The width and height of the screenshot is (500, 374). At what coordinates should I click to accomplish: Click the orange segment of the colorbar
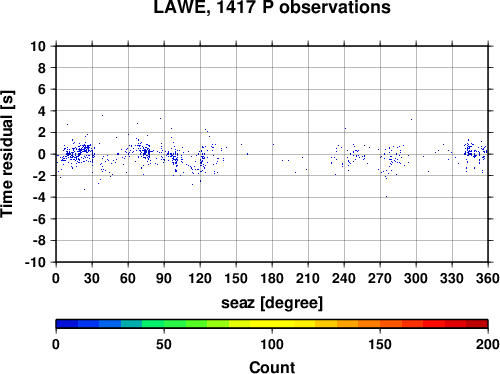pyautogui.click(x=369, y=324)
